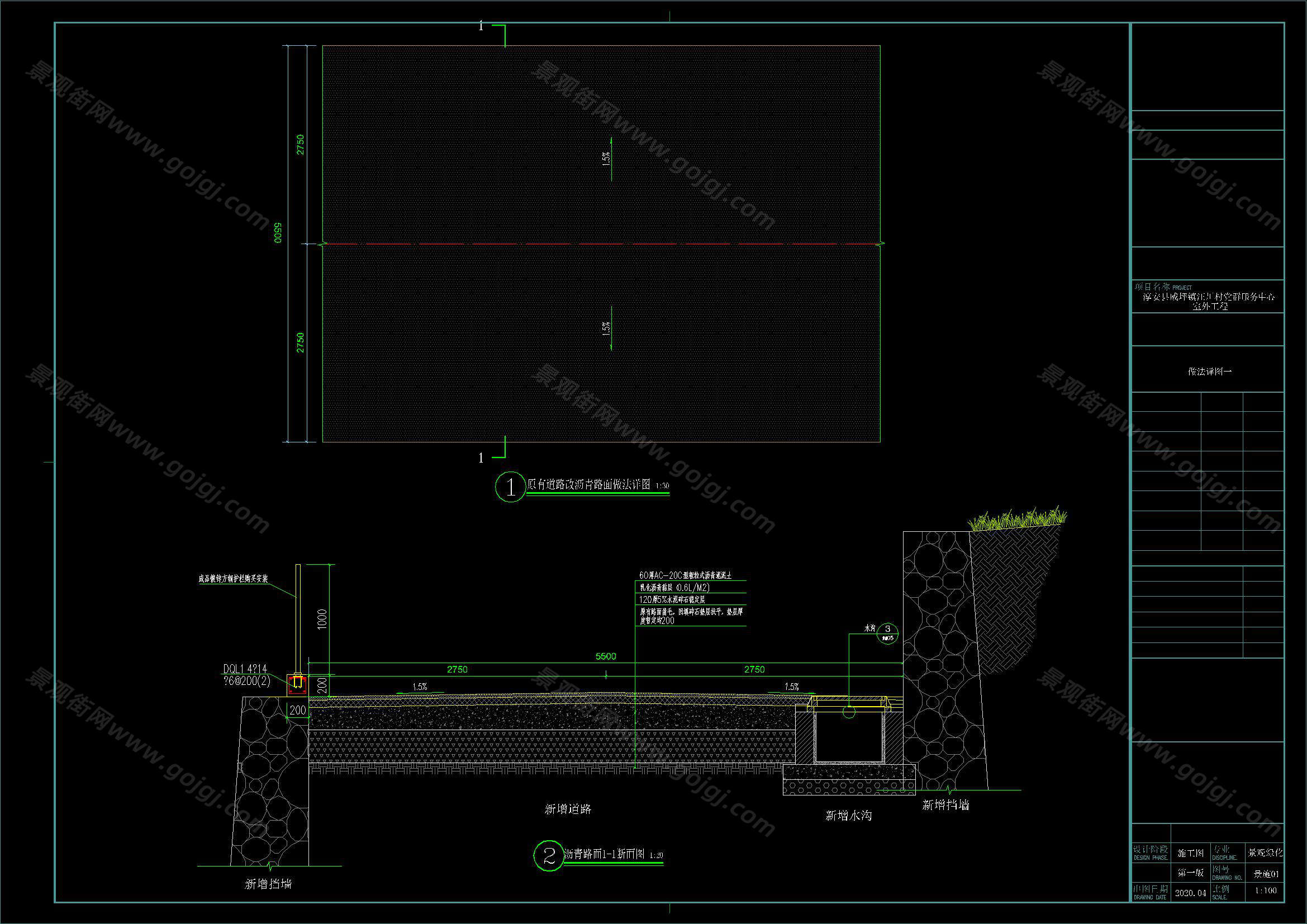Click the 新增水沟 label
Viewport: 1307px width, 924px height.
[x=849, y=816]
